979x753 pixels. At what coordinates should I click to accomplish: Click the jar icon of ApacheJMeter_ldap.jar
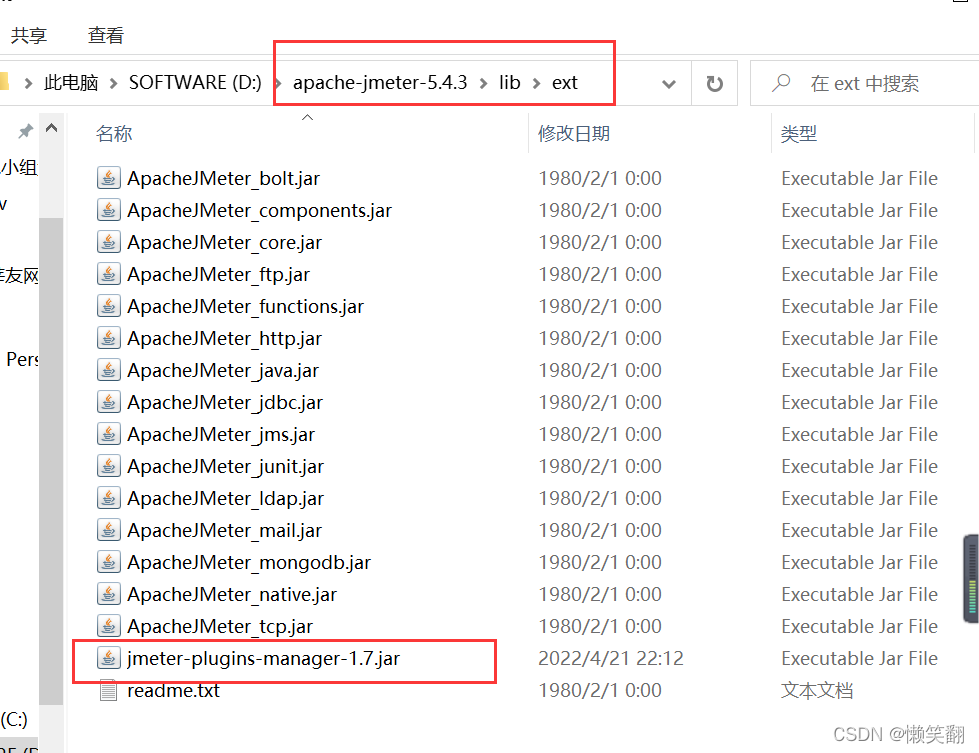point(109,498)
